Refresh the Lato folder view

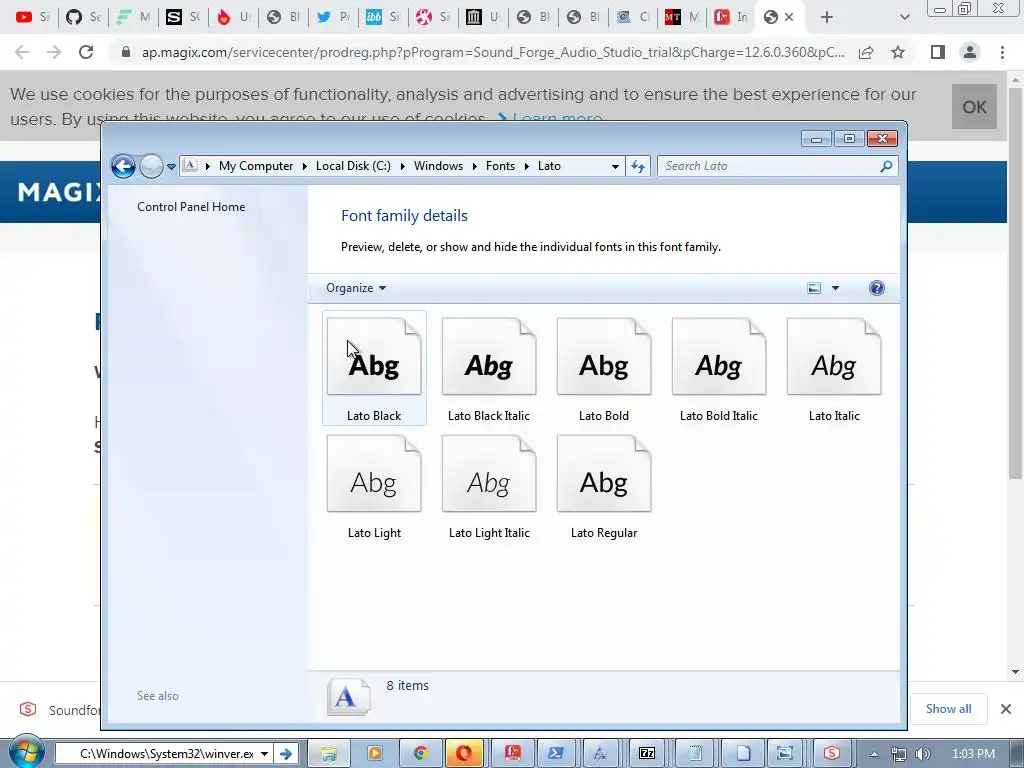[x=637, y=167]
